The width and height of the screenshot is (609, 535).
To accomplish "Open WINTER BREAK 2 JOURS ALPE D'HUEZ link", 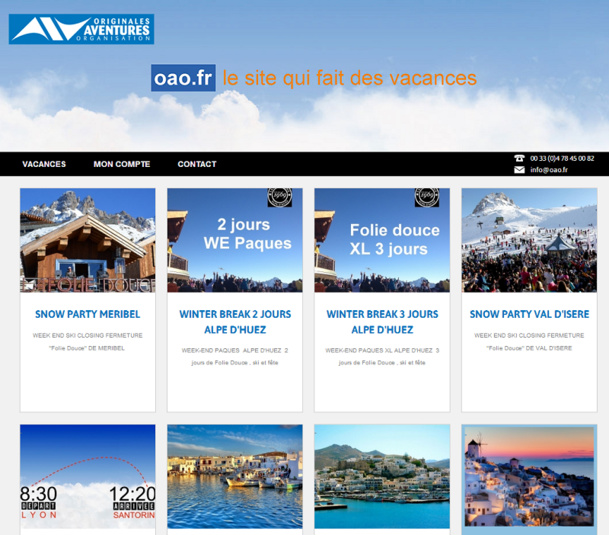I will coord(235,320).
